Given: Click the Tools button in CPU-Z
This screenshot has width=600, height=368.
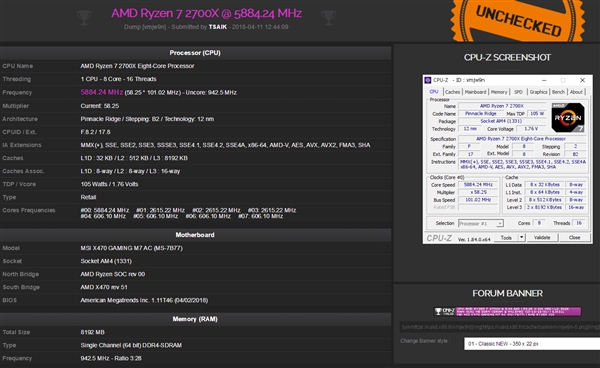Looking at the screenshot, I should click(506, 238).
